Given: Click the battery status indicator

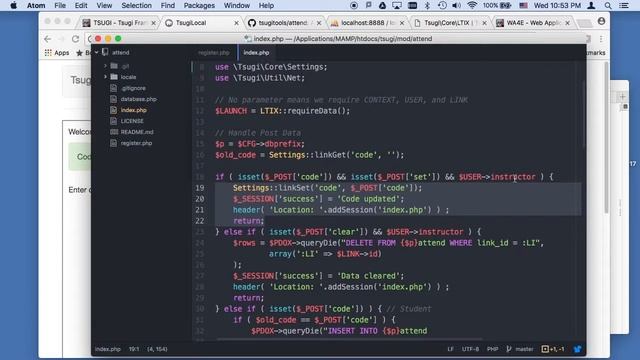Looking at the screenshot, I should click(497, 5).
